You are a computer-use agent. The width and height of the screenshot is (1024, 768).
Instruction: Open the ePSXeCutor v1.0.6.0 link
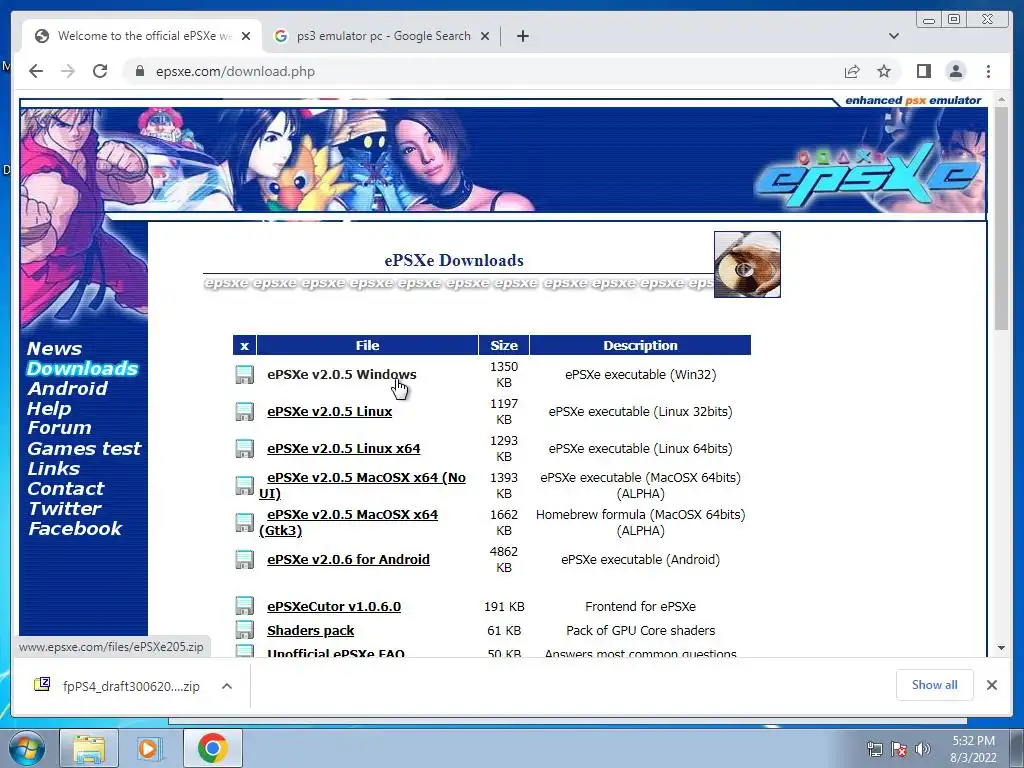coord(334,606)
